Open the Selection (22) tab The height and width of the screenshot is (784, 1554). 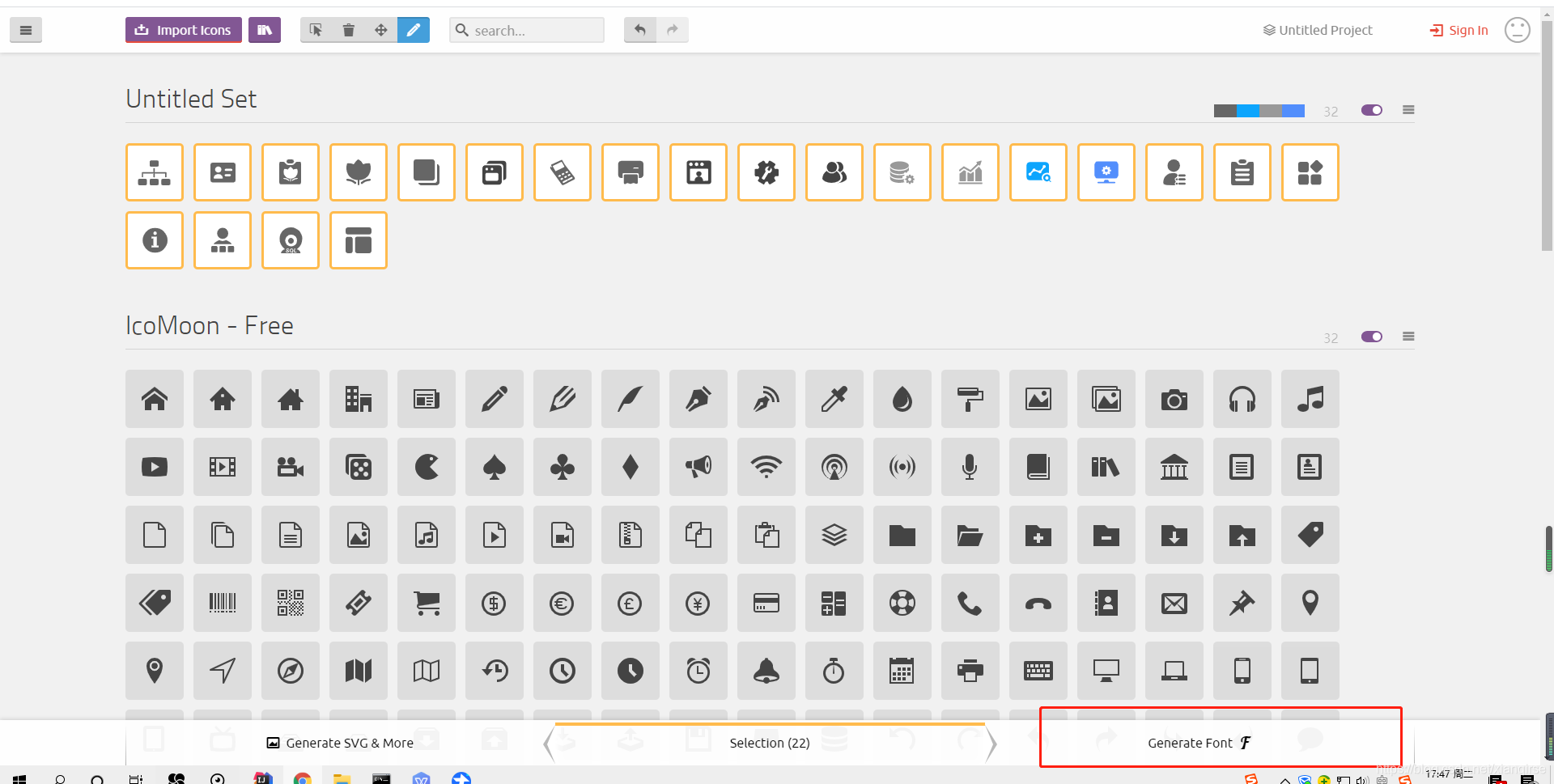pos(770,743)
